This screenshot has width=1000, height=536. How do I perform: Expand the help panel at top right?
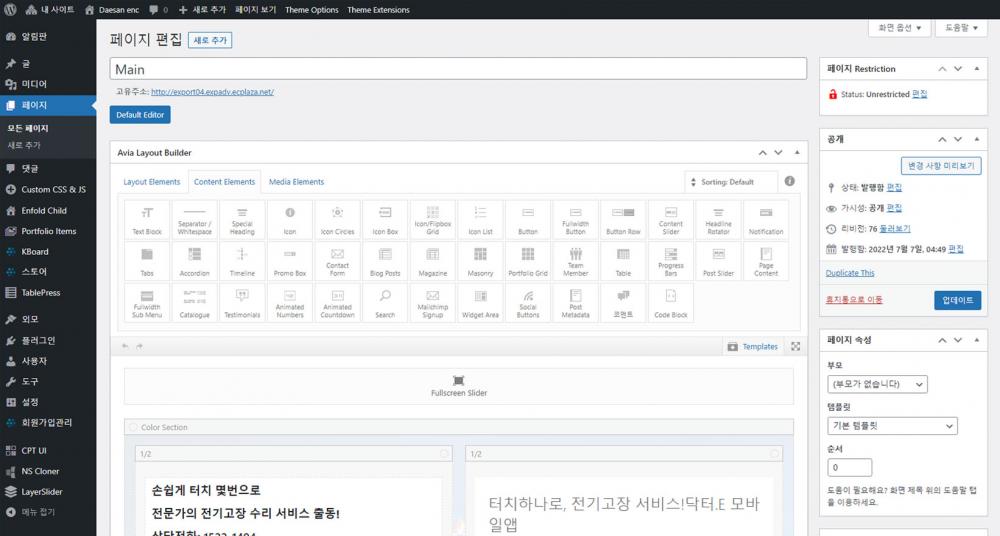[x=961, y=27]
